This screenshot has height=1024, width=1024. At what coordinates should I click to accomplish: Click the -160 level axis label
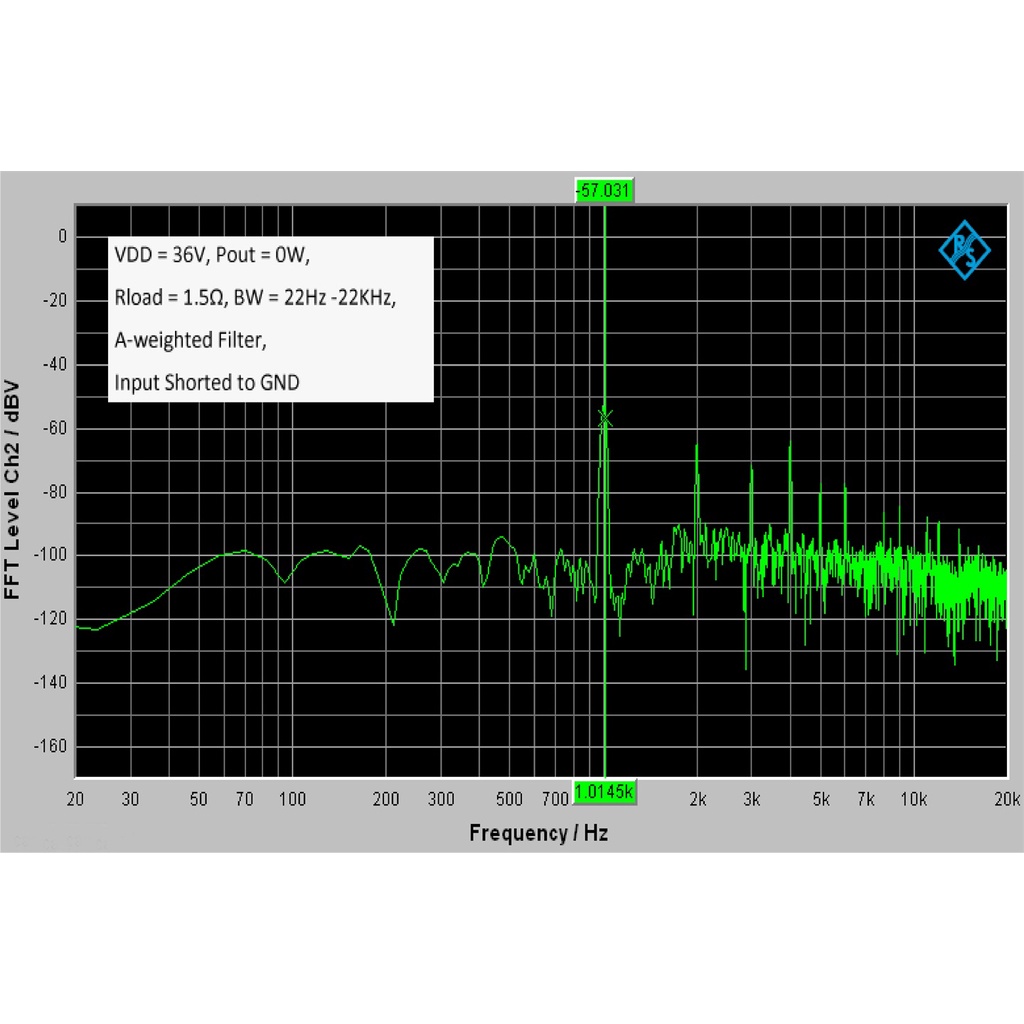(x=50, y=746)
